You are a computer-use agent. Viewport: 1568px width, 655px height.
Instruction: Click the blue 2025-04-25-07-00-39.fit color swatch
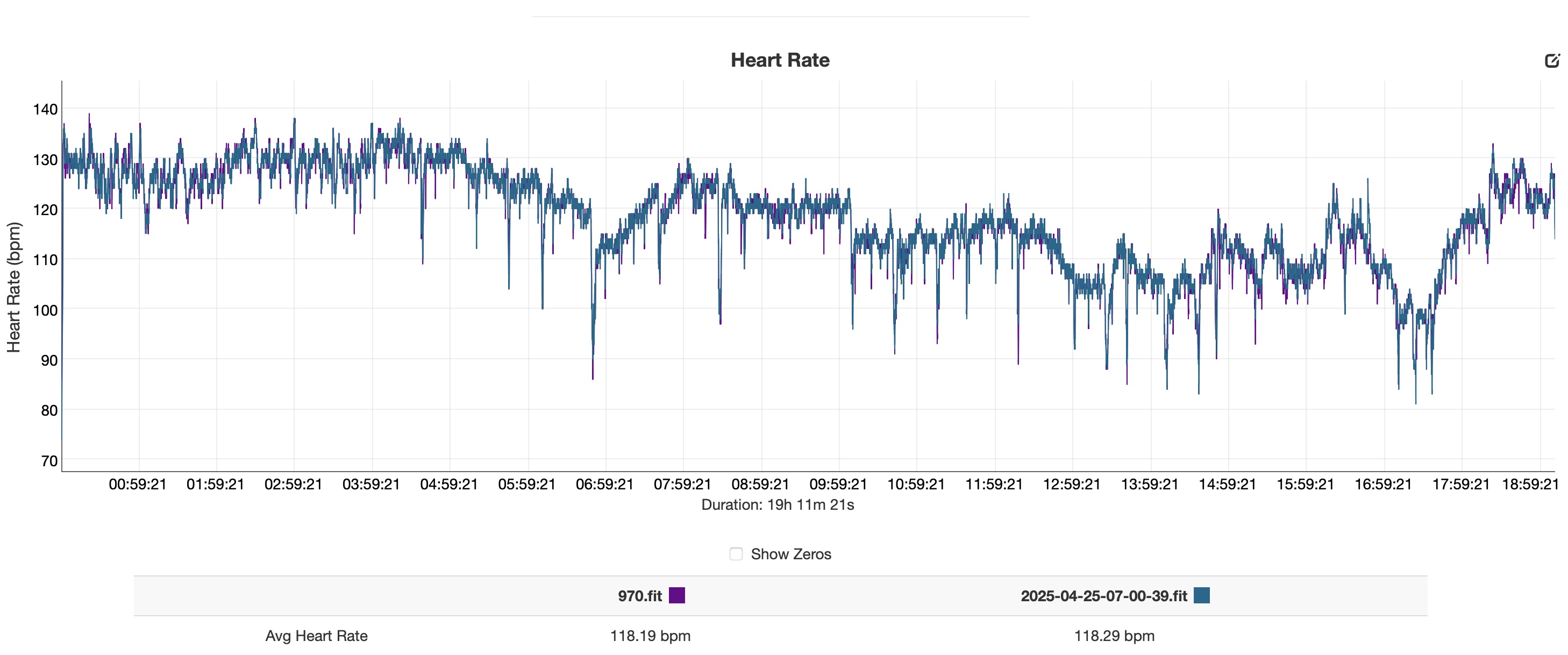[x=1202, y=595]
